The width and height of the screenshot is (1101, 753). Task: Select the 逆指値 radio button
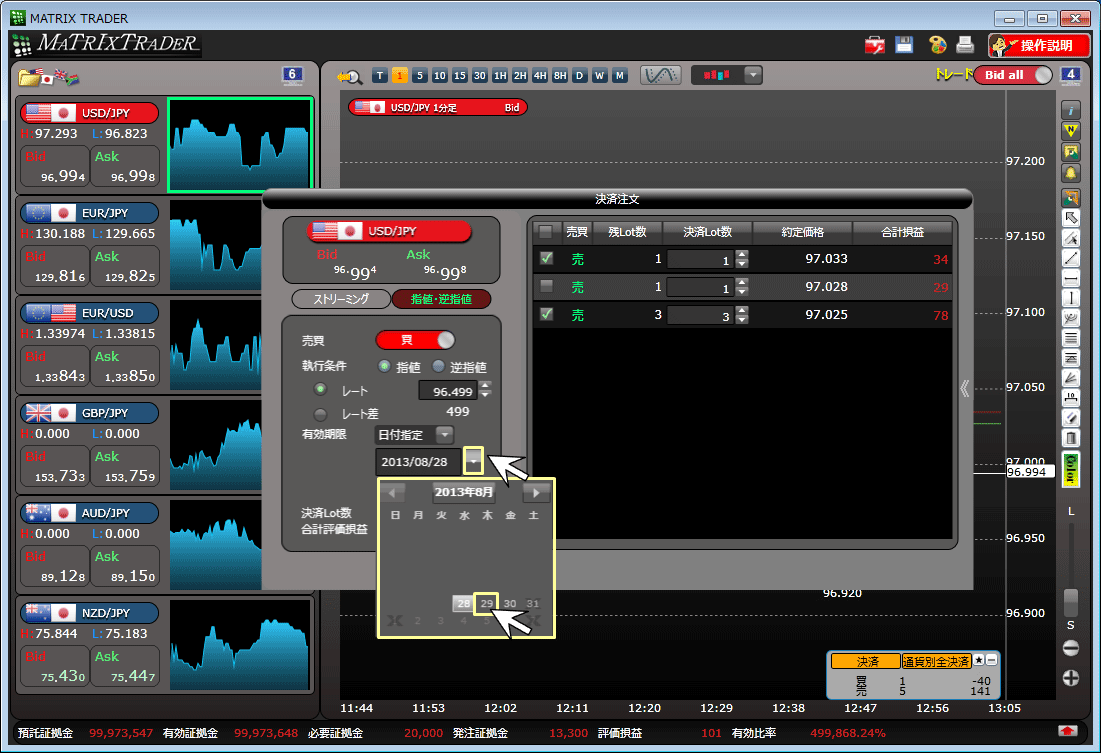click(x=438, y=366)
